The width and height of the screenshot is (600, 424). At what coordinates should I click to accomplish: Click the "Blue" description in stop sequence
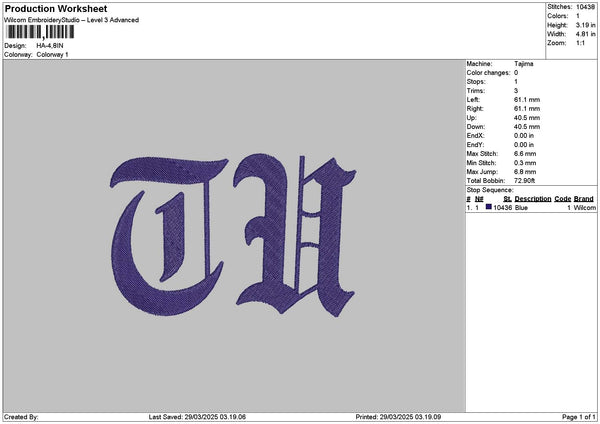click(521, 207)
